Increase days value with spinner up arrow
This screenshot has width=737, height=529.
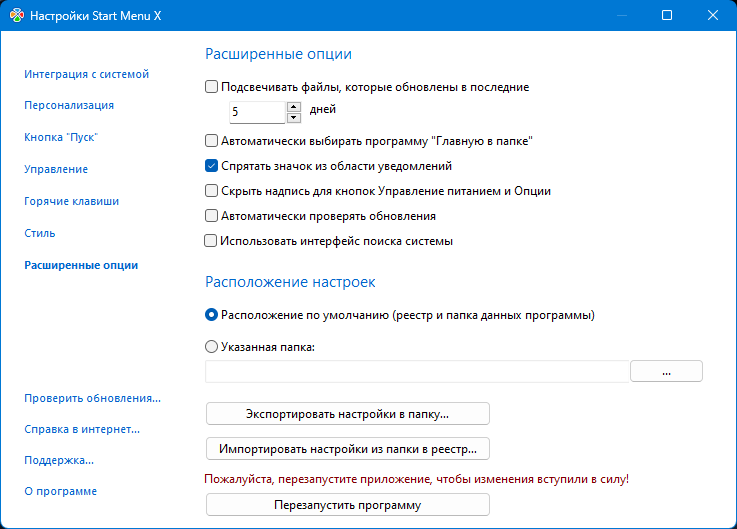(x=294, y=106)
